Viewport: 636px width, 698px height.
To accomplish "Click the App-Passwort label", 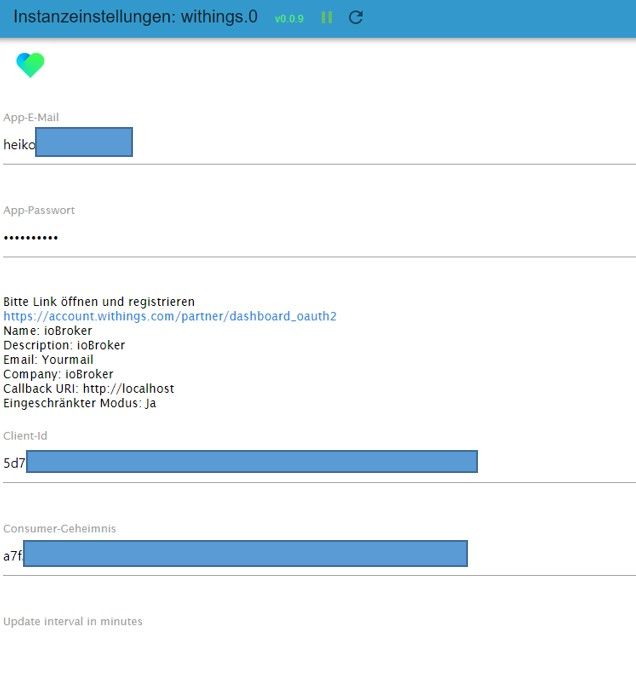I will [39, 210].
